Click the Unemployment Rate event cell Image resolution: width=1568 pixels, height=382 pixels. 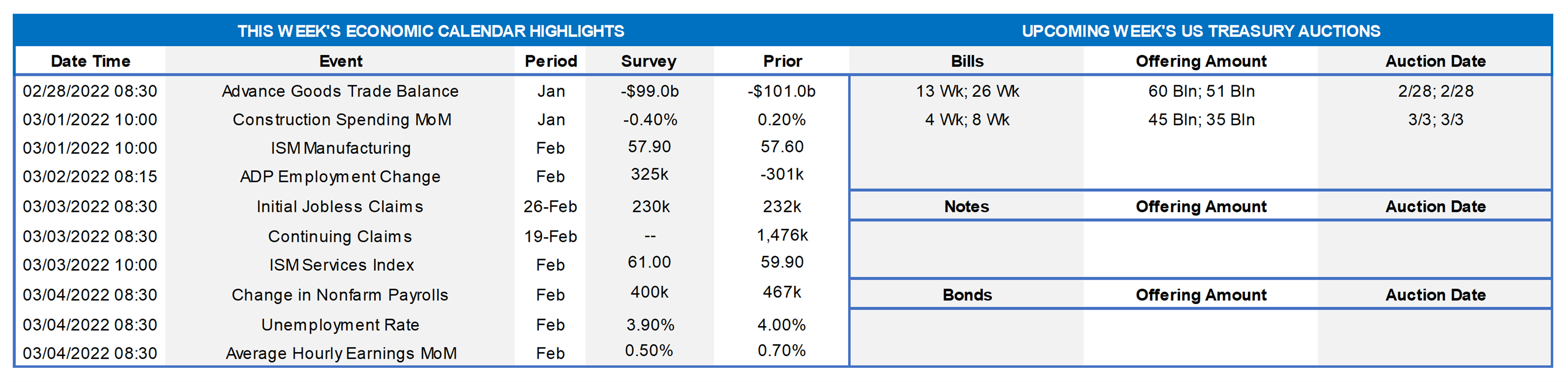(340, 325)
